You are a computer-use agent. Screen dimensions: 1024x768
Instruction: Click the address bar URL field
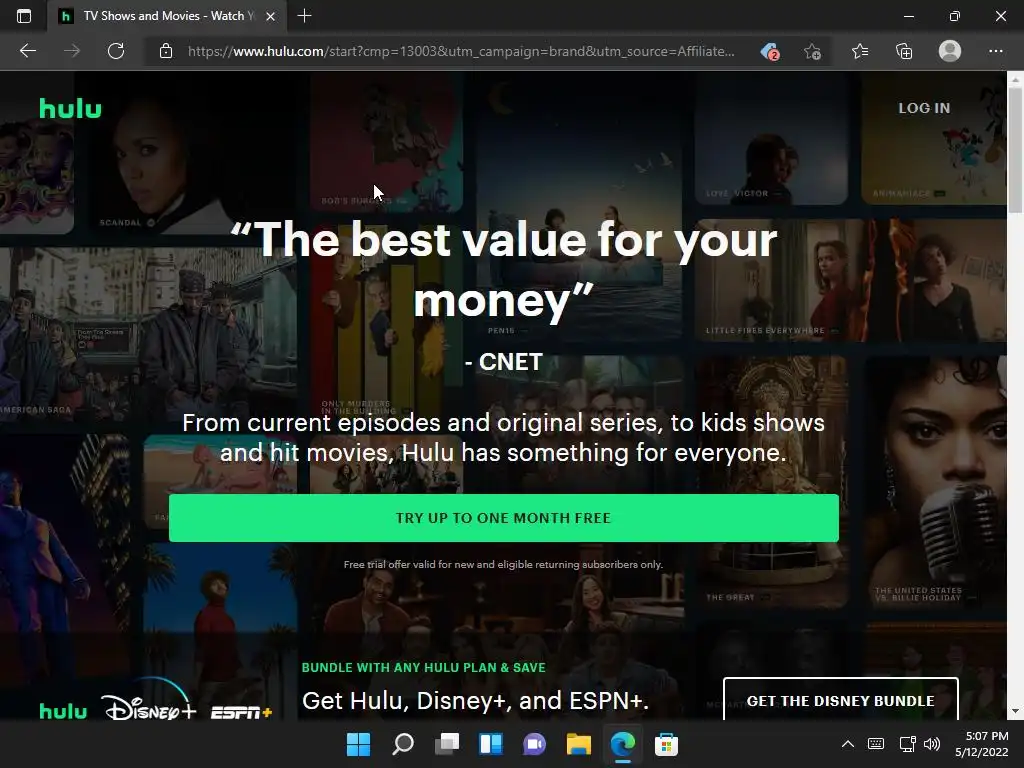pyautogui.click(x=461, y=51)
